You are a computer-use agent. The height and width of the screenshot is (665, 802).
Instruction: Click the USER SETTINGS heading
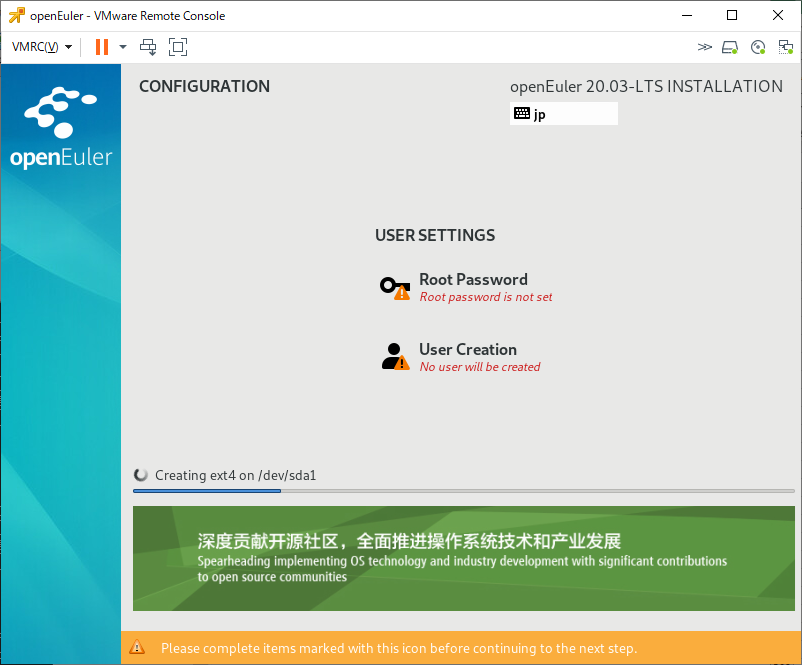coord(435,235)
